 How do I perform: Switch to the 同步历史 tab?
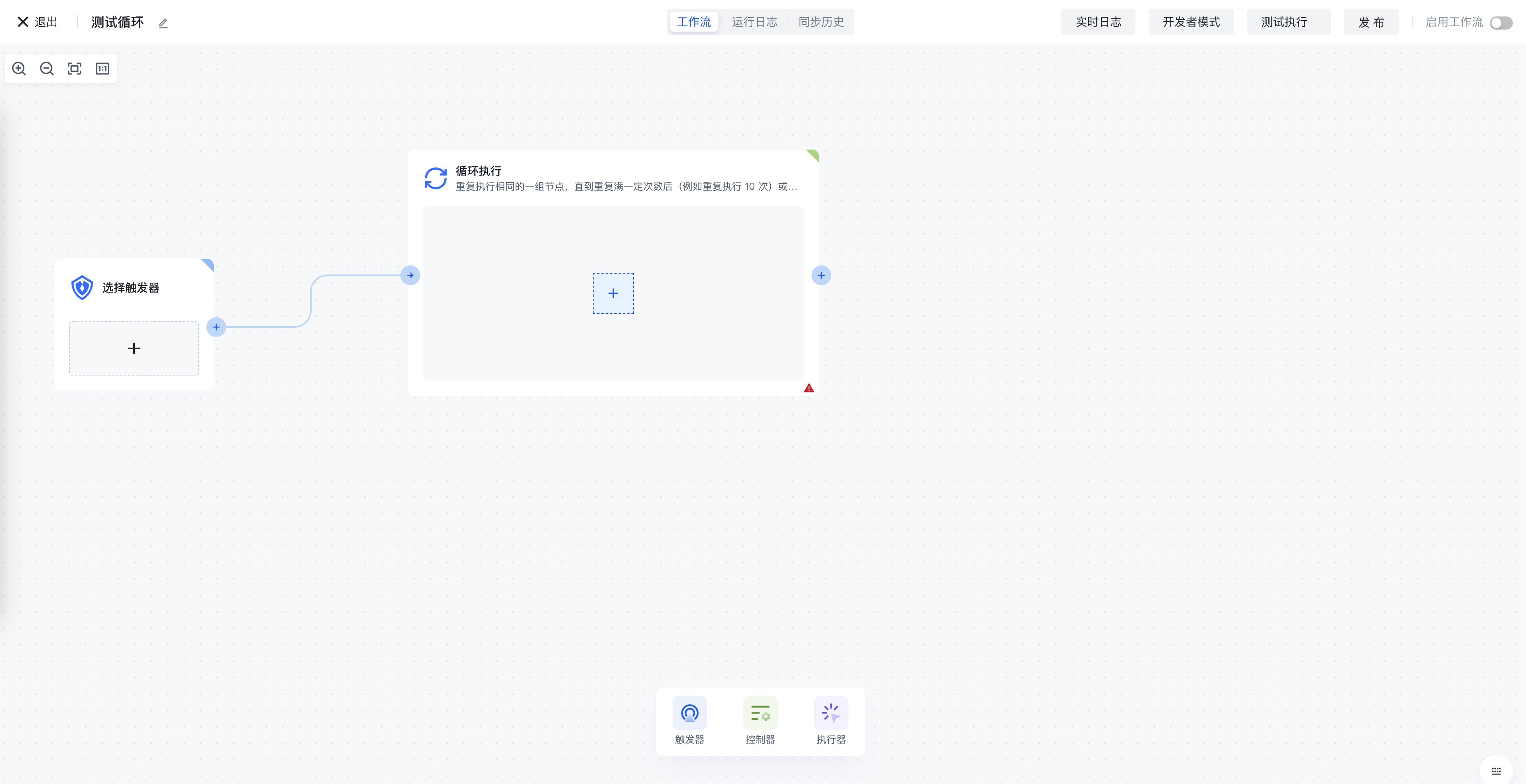[x=821, y=22]
